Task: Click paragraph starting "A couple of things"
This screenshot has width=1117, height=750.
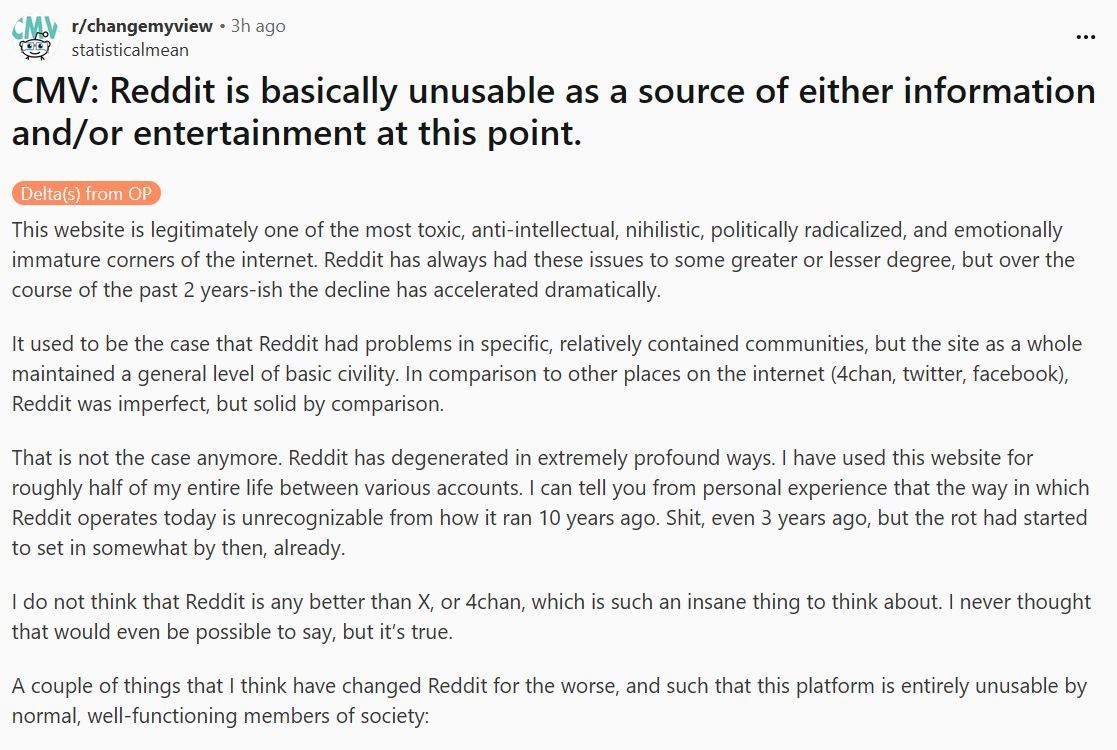Action: (x=549, y=702)
